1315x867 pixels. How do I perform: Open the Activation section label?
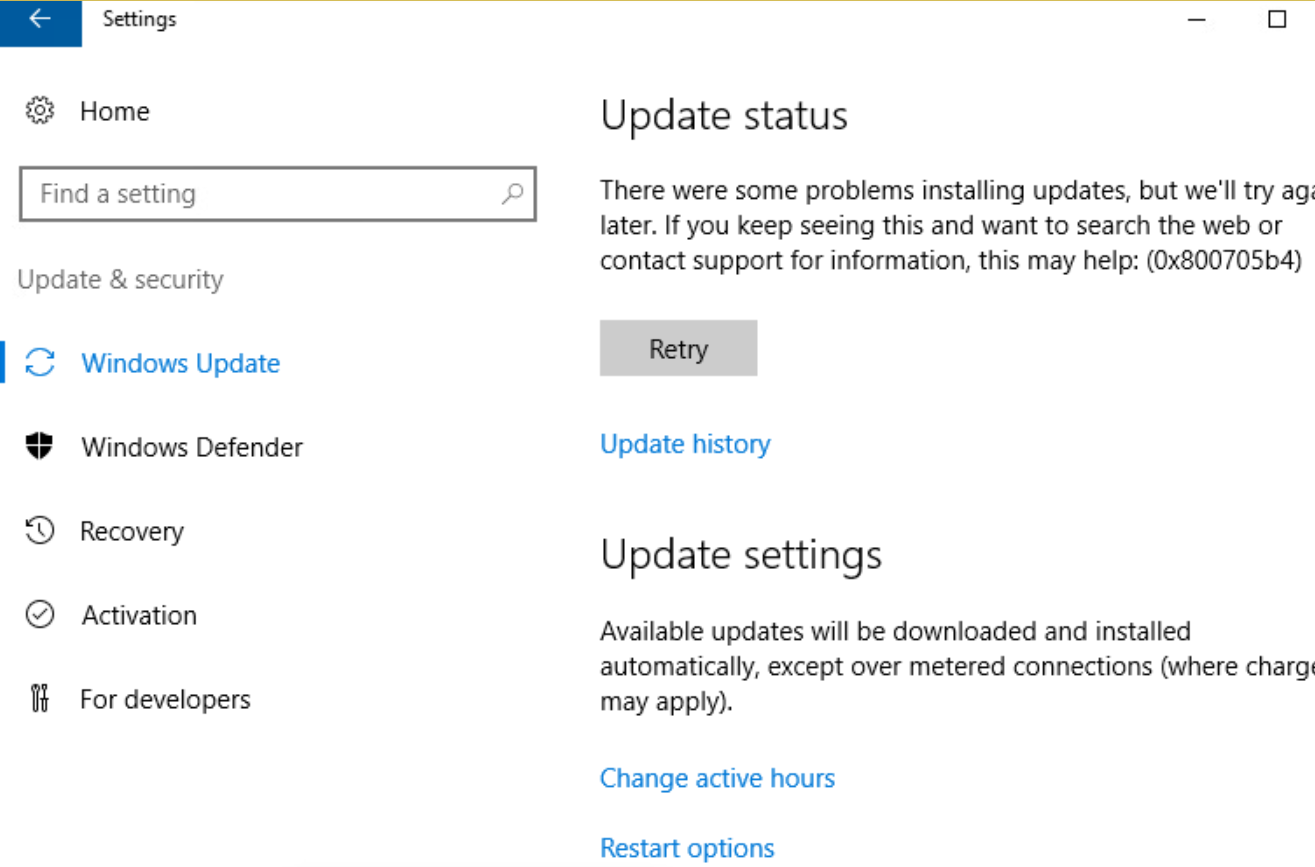tap(139, 615)
